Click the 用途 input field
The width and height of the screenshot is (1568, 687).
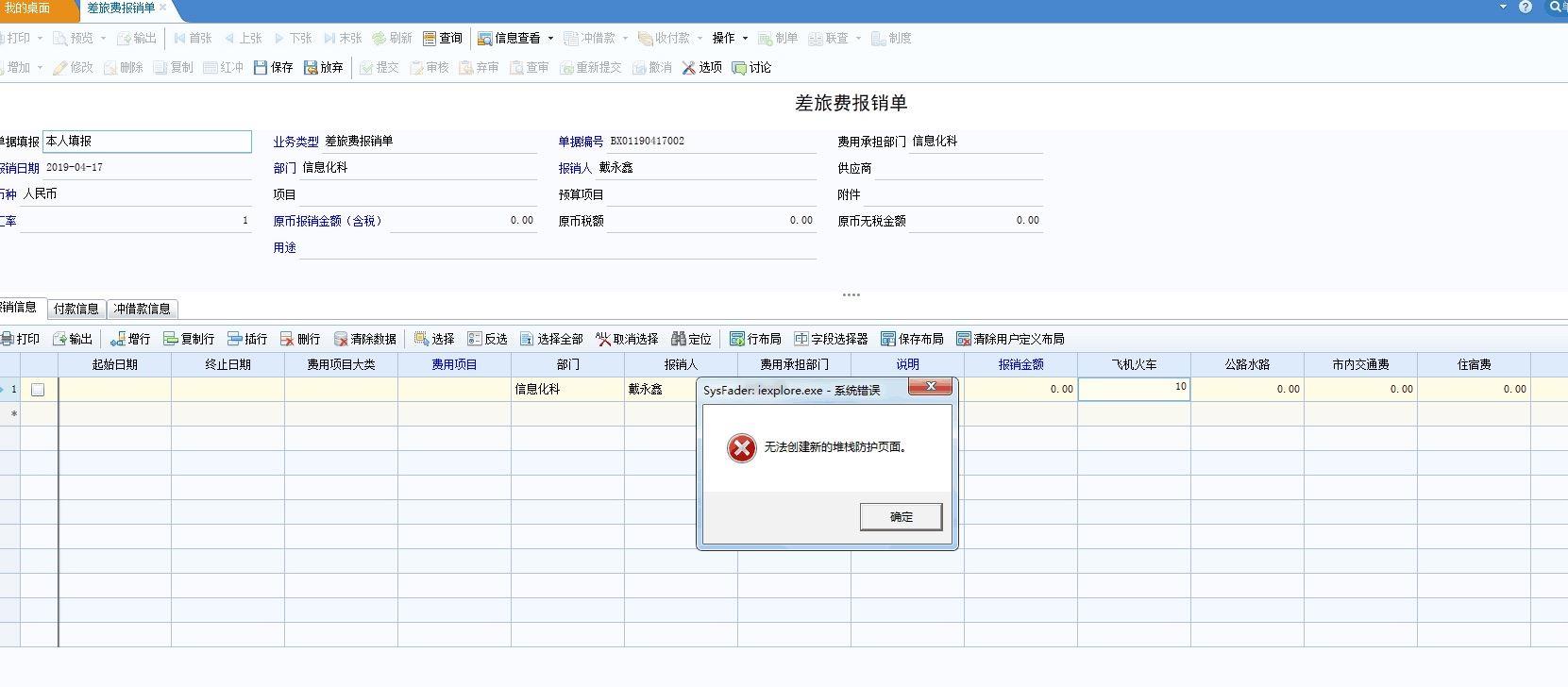point(559,247)
